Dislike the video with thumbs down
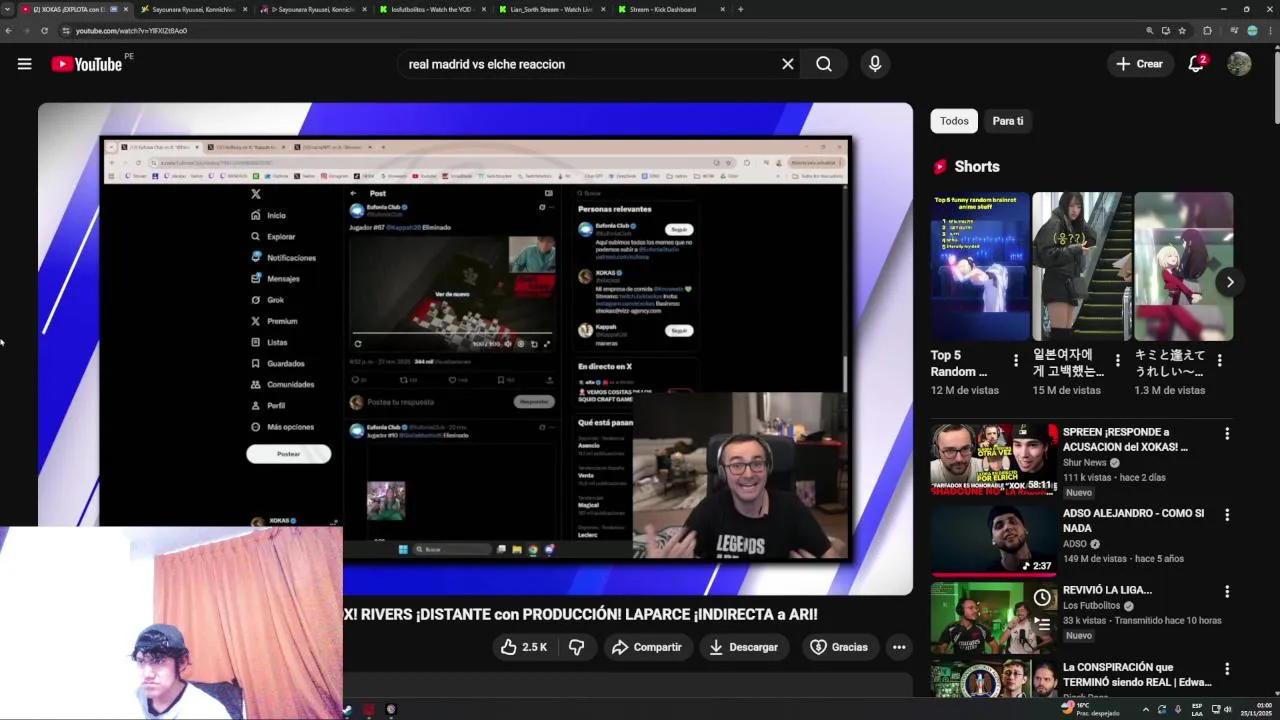This screenshot has width=1280, height=720. tap(577, 647)
